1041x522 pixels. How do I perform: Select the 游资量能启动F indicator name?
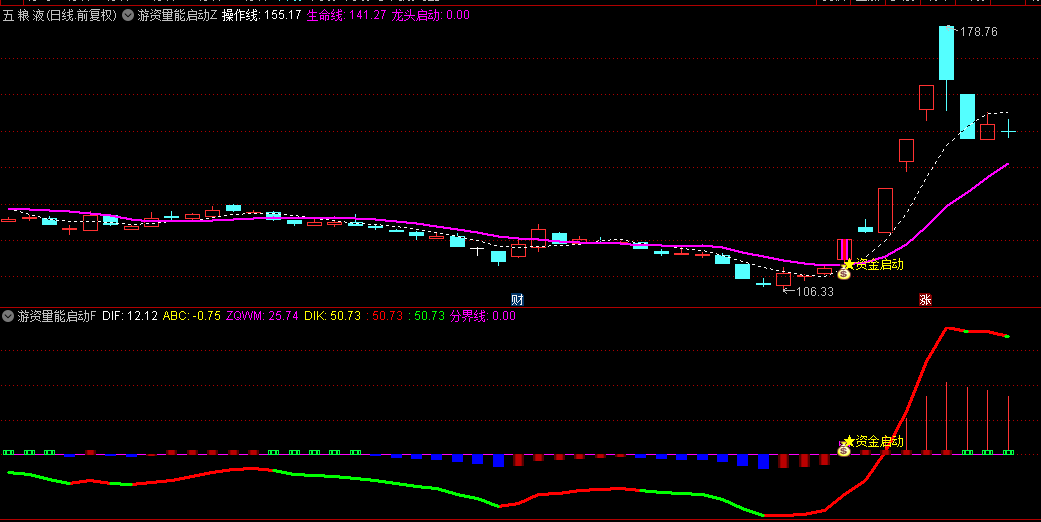(x=57, y=316)
